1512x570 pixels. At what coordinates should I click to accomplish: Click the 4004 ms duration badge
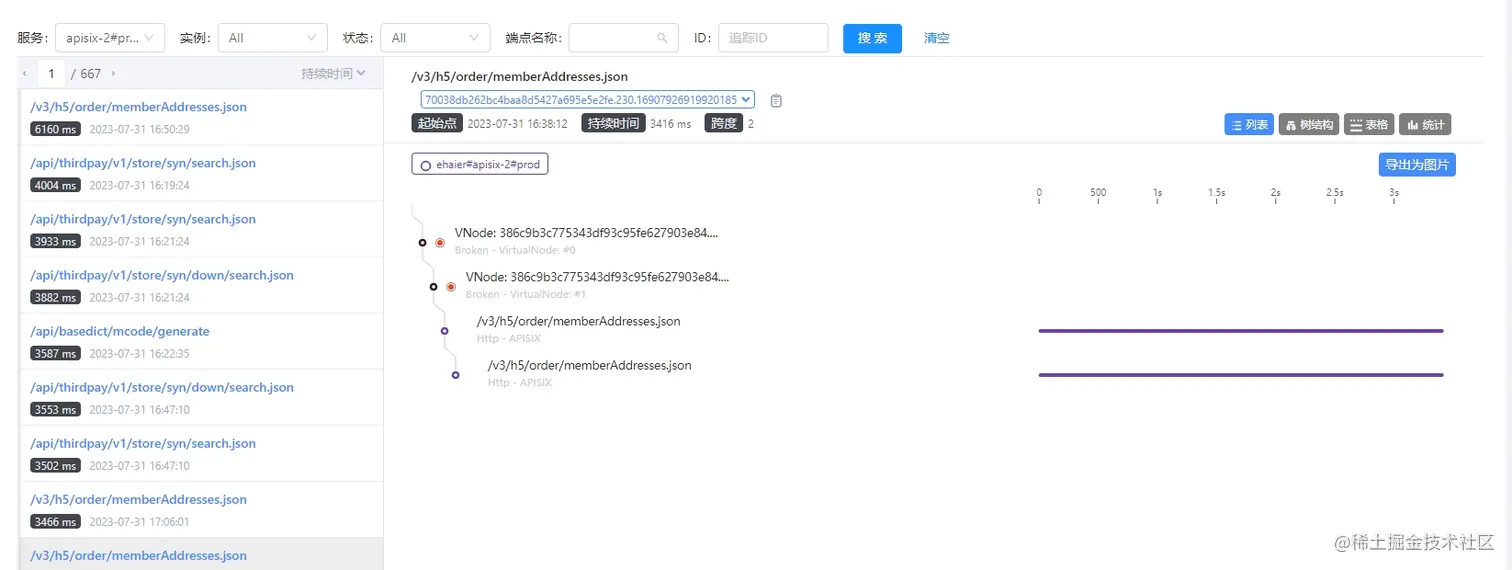coord(55,186)
